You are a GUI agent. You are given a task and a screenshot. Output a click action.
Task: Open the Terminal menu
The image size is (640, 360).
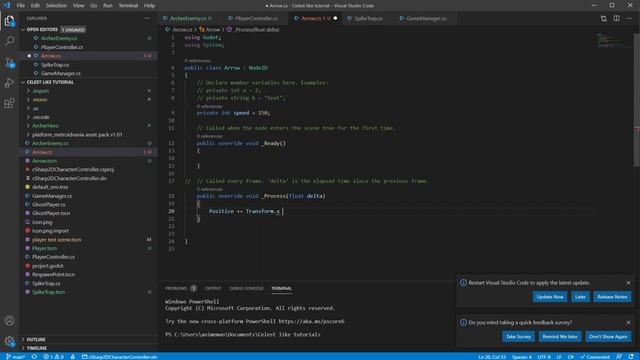[128, 5]
